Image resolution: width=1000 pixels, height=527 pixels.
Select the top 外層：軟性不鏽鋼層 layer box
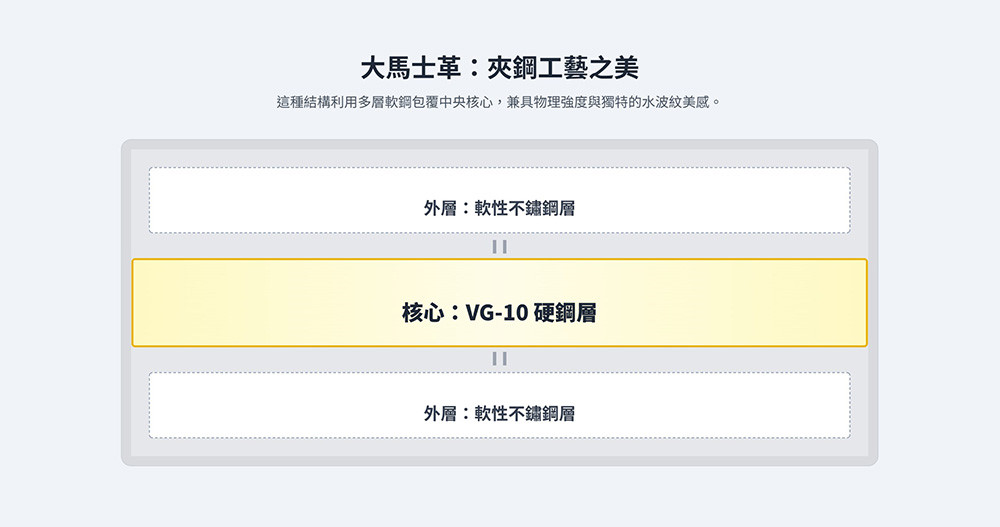[499, 200]
